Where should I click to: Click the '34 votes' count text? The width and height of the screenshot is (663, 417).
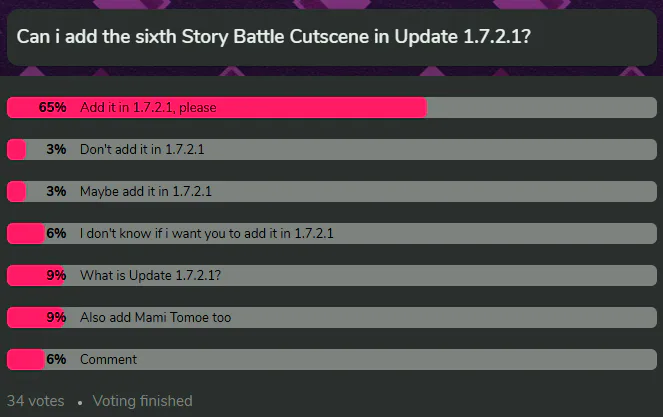(x=36, y=401)
